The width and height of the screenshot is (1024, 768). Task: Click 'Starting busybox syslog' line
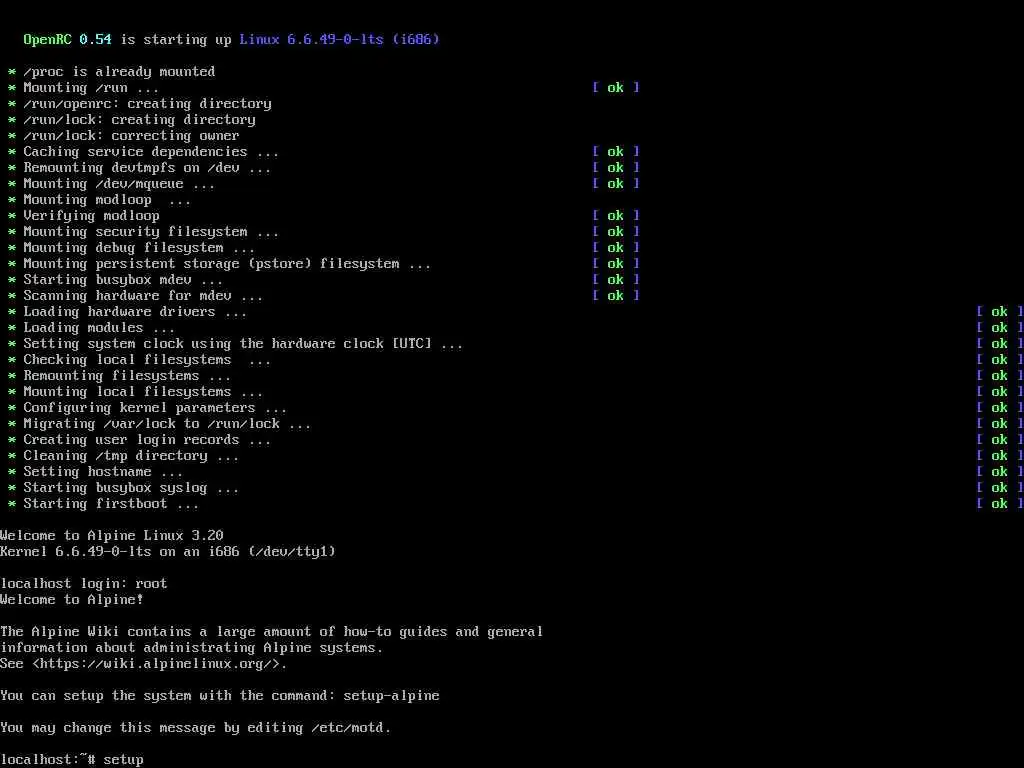click(131, 488)
